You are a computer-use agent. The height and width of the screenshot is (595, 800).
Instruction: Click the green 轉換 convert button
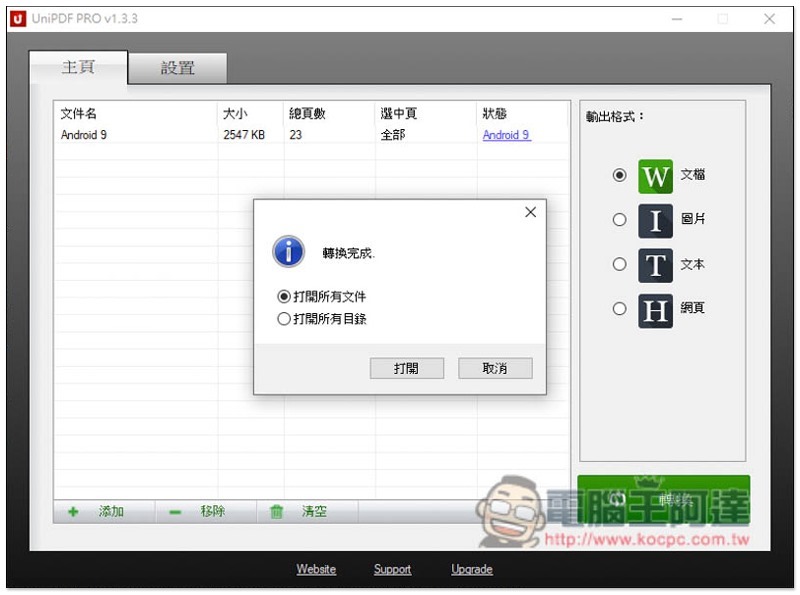[x=663, y=500]
